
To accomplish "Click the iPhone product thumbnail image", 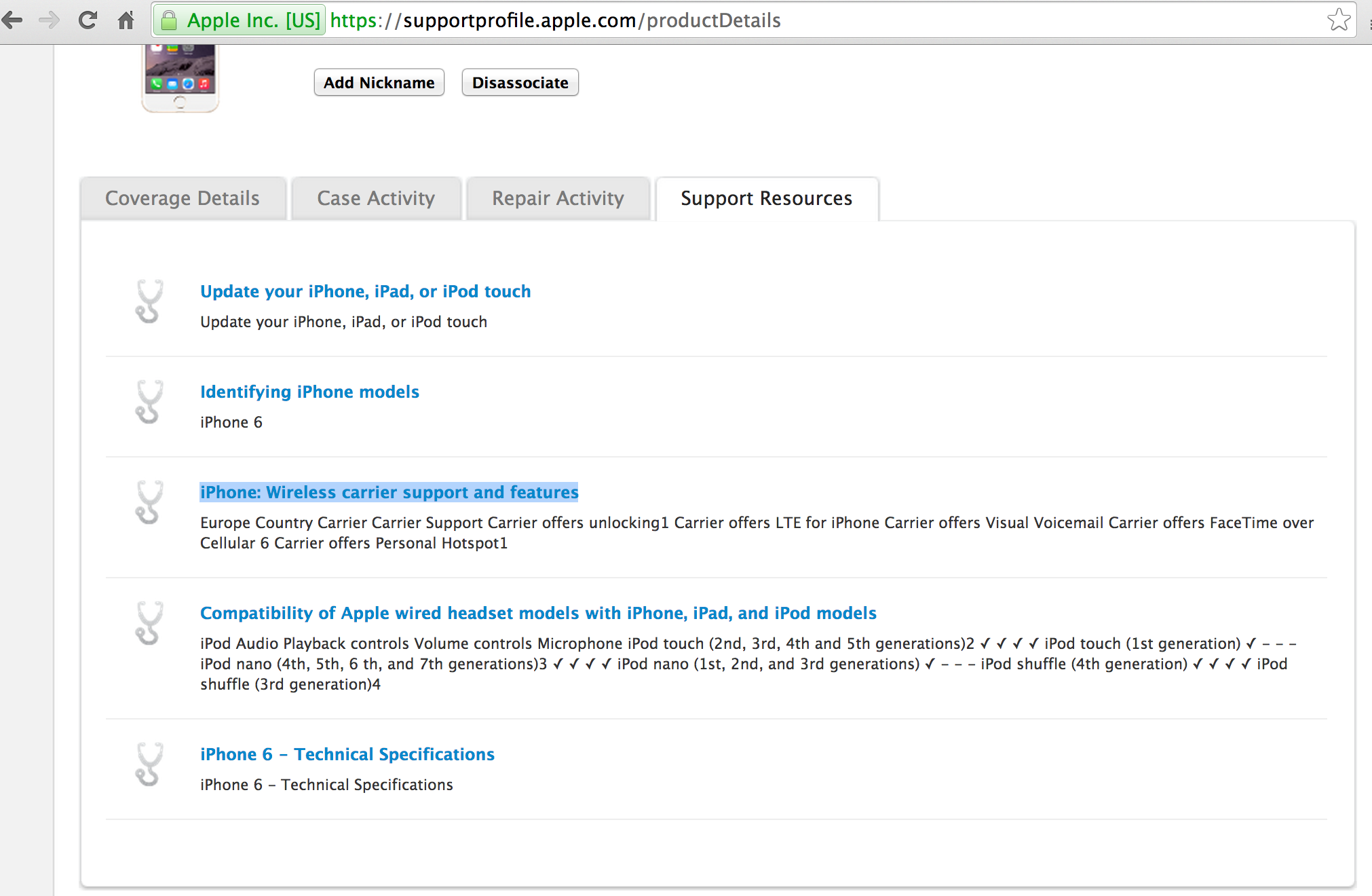I will (x=180, y=78).
